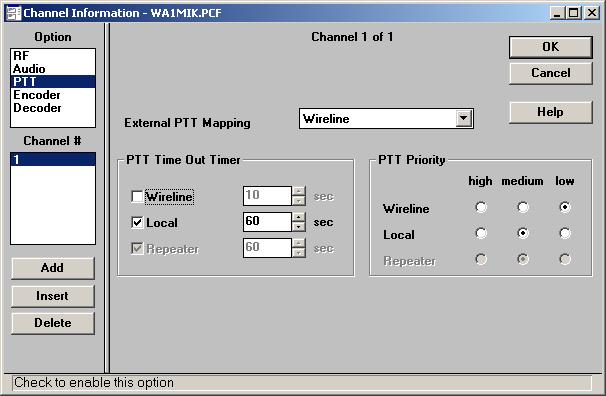Enable the Wireline time out timer checkbox
The image size is (606, 396).
[137, 196]
